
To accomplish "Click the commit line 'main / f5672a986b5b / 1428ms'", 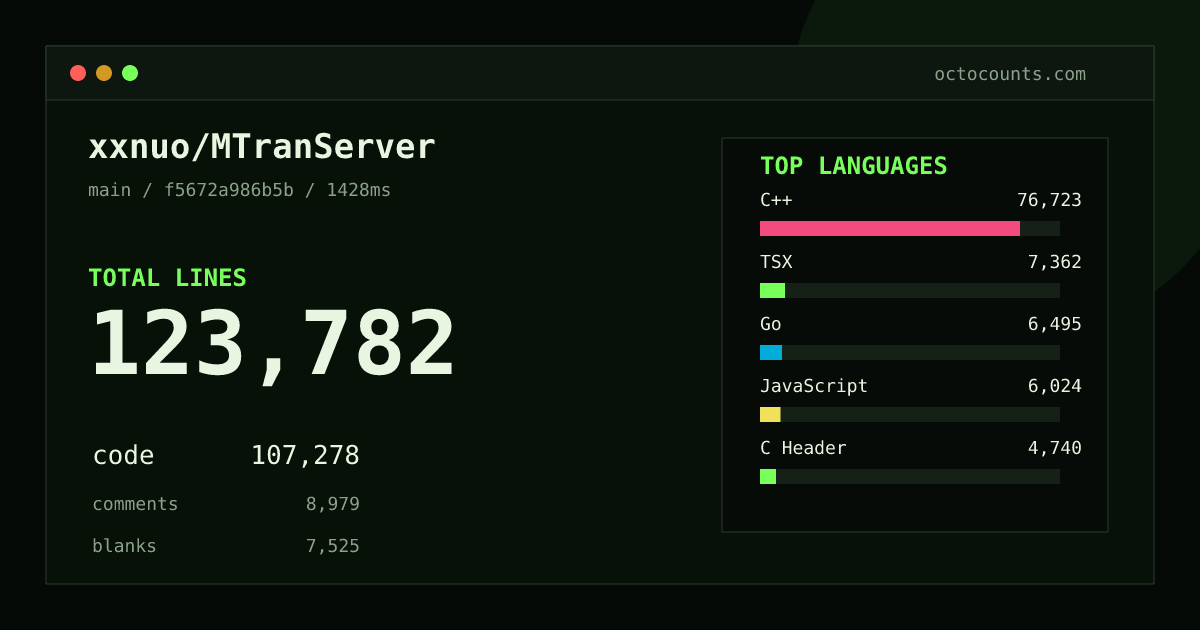I will click(x=240, y=190).
